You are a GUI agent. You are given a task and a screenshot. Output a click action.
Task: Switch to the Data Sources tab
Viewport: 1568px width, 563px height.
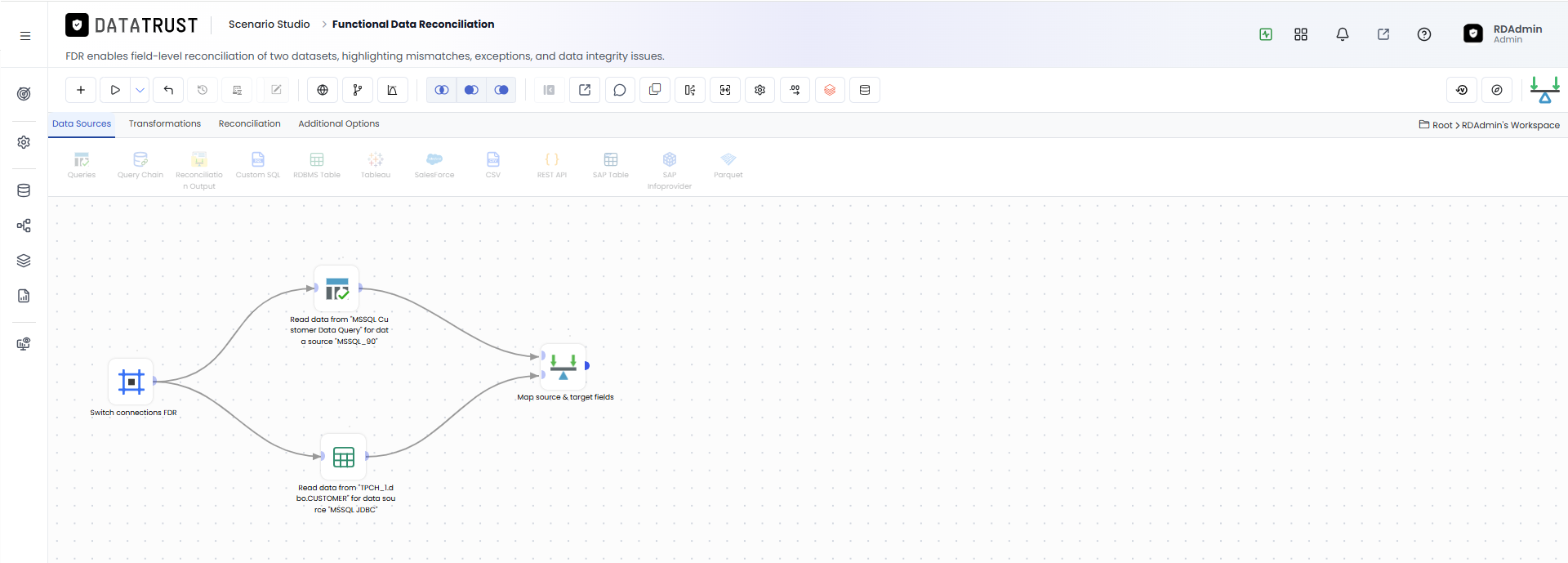(82, 124)
